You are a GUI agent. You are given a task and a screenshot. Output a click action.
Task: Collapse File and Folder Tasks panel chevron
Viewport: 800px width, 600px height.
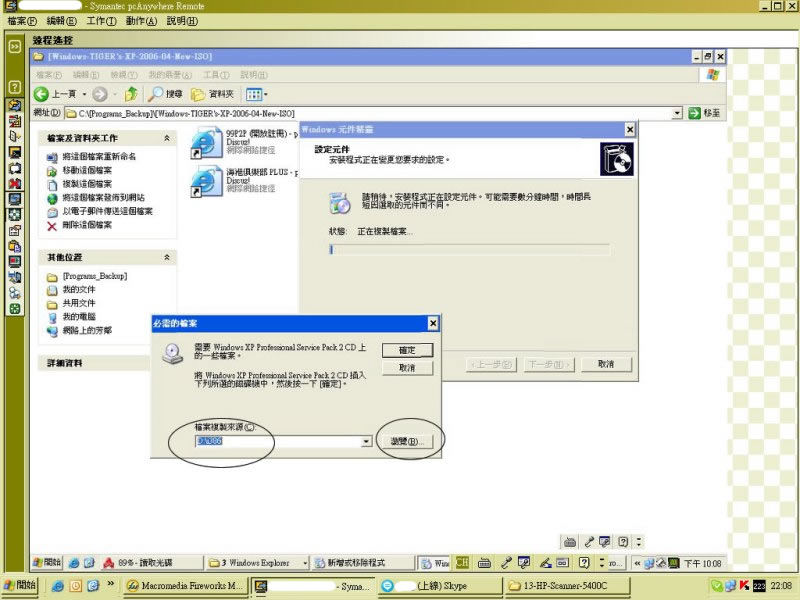coord(167,138)
